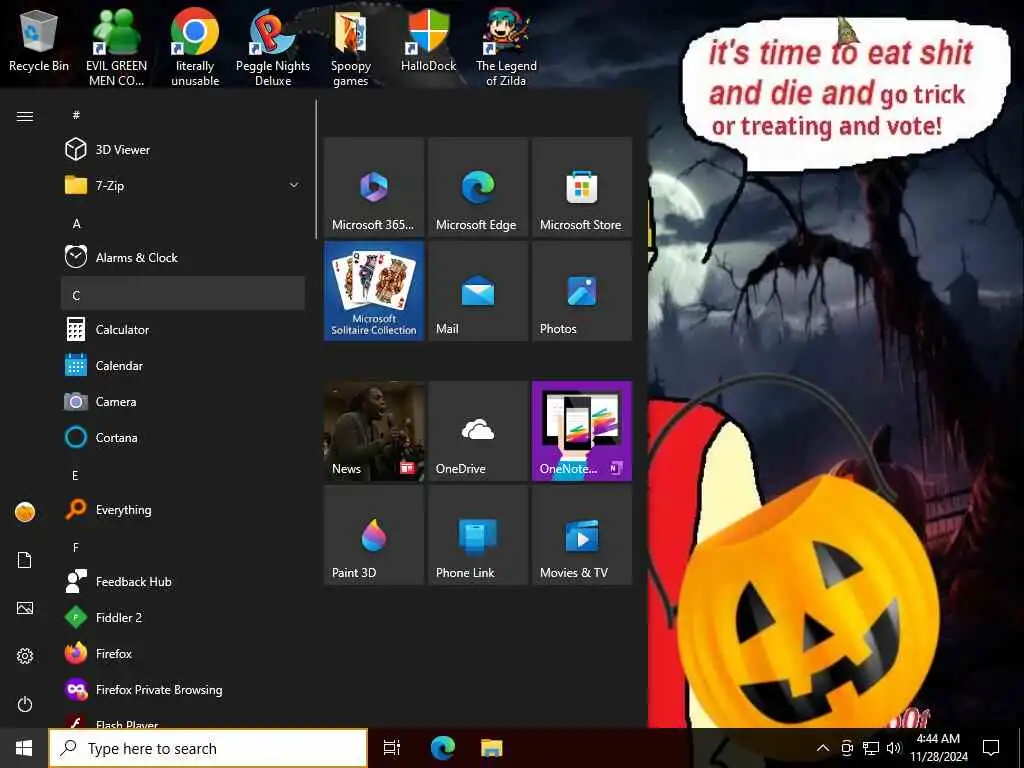Open Peggle Nights Deluxe desktop shortcut
The image size is (1024, 768).
tap(273, 48)
